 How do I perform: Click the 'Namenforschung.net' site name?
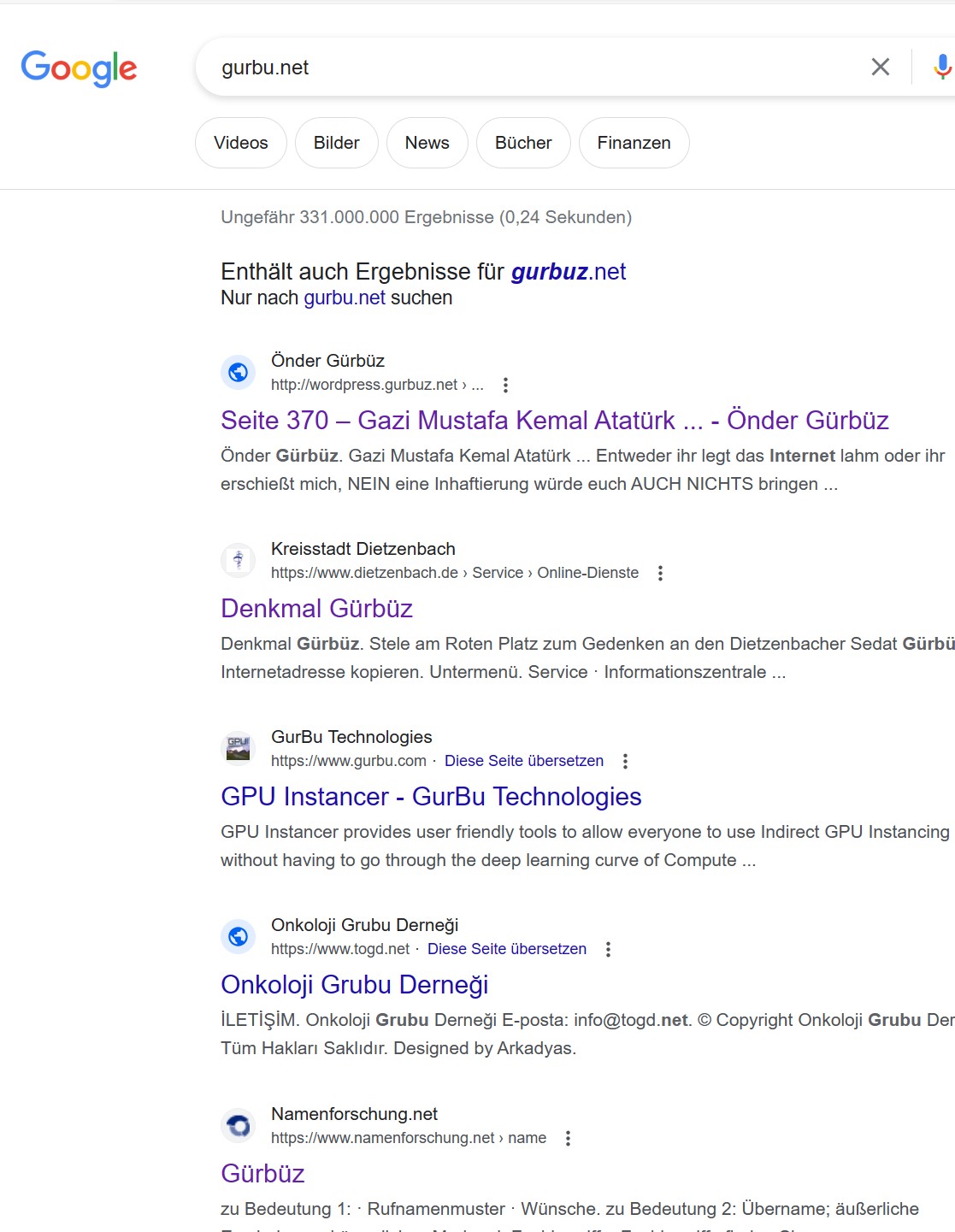(354, 1114)
